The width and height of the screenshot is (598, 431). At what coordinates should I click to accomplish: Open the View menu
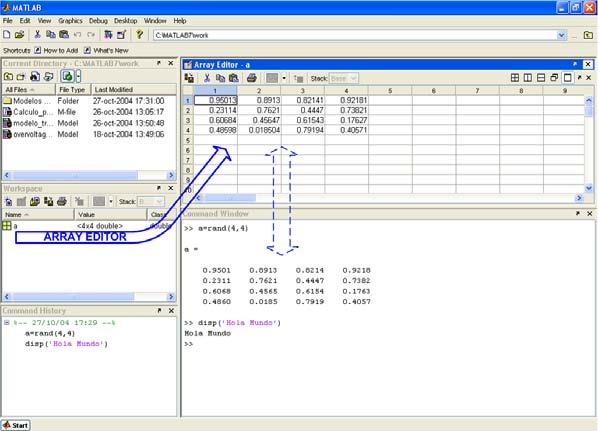(44, 21)
